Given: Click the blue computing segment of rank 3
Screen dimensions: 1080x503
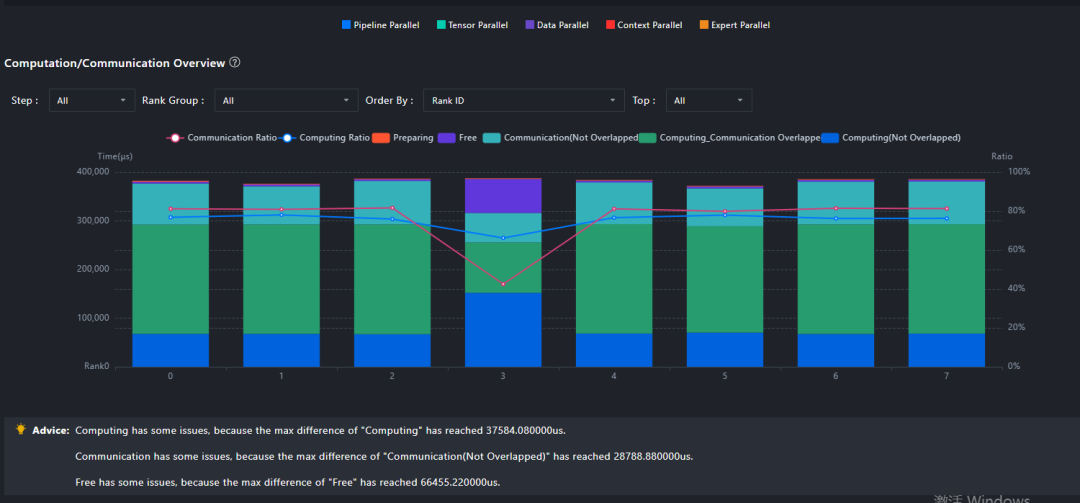Looking at the screenshot, I should point(503,329).
